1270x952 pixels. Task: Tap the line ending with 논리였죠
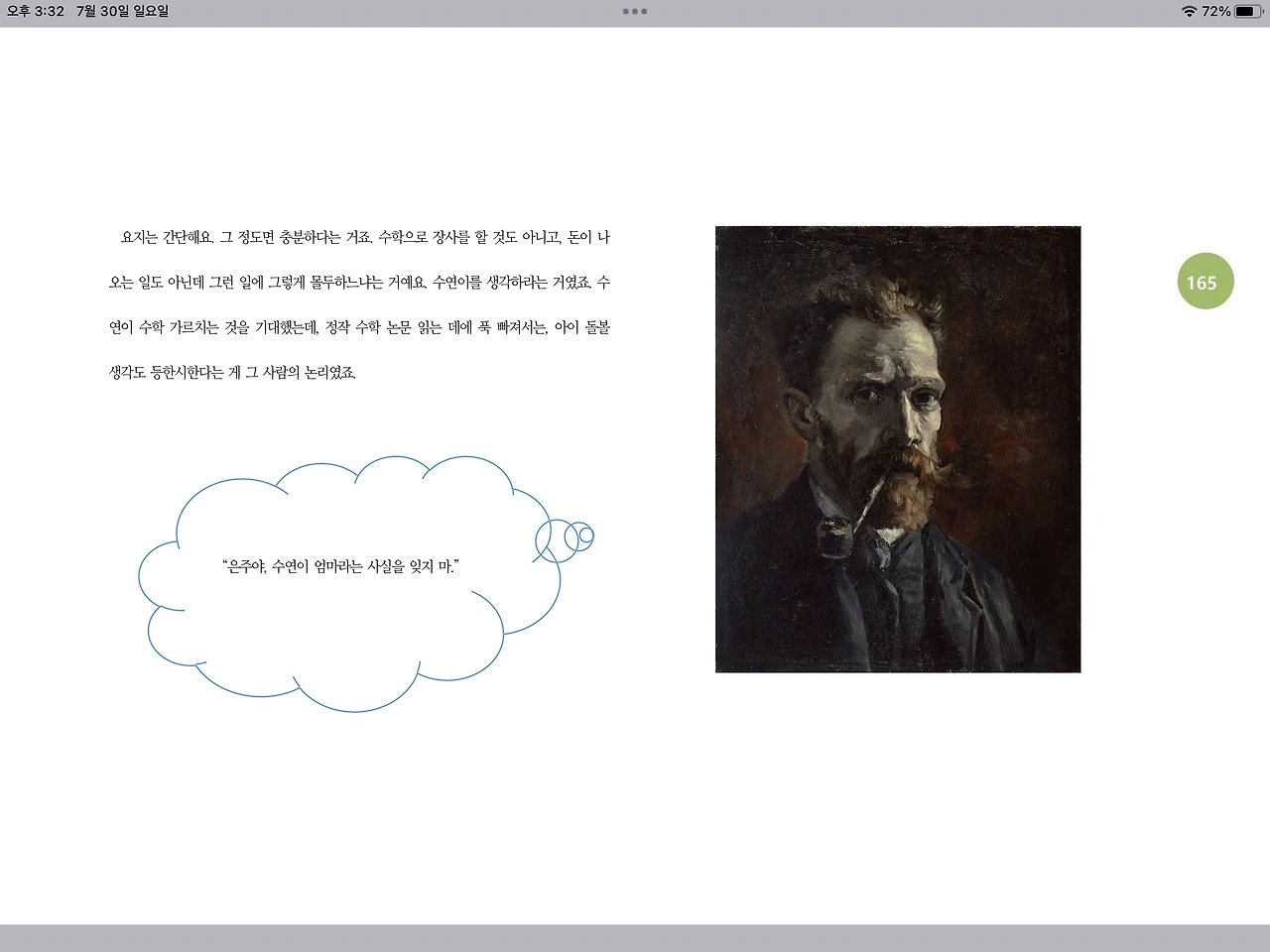(234, 373)
